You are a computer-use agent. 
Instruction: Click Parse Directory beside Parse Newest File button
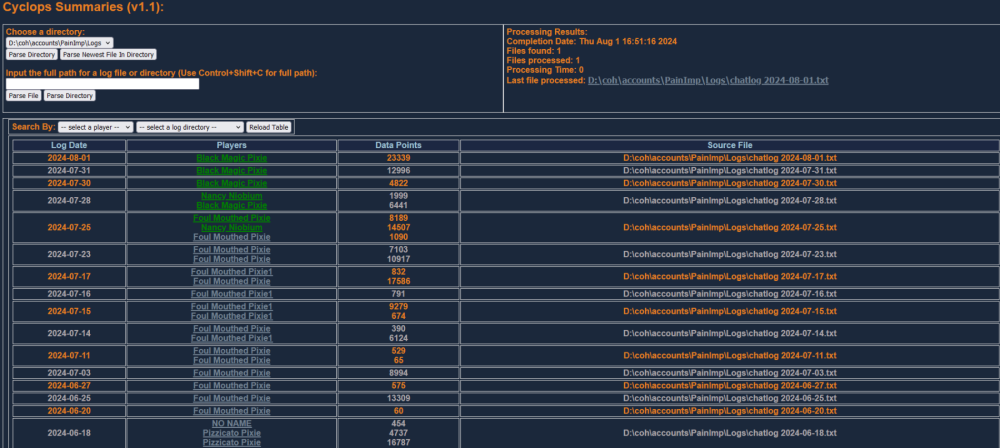tap(31, 54)
